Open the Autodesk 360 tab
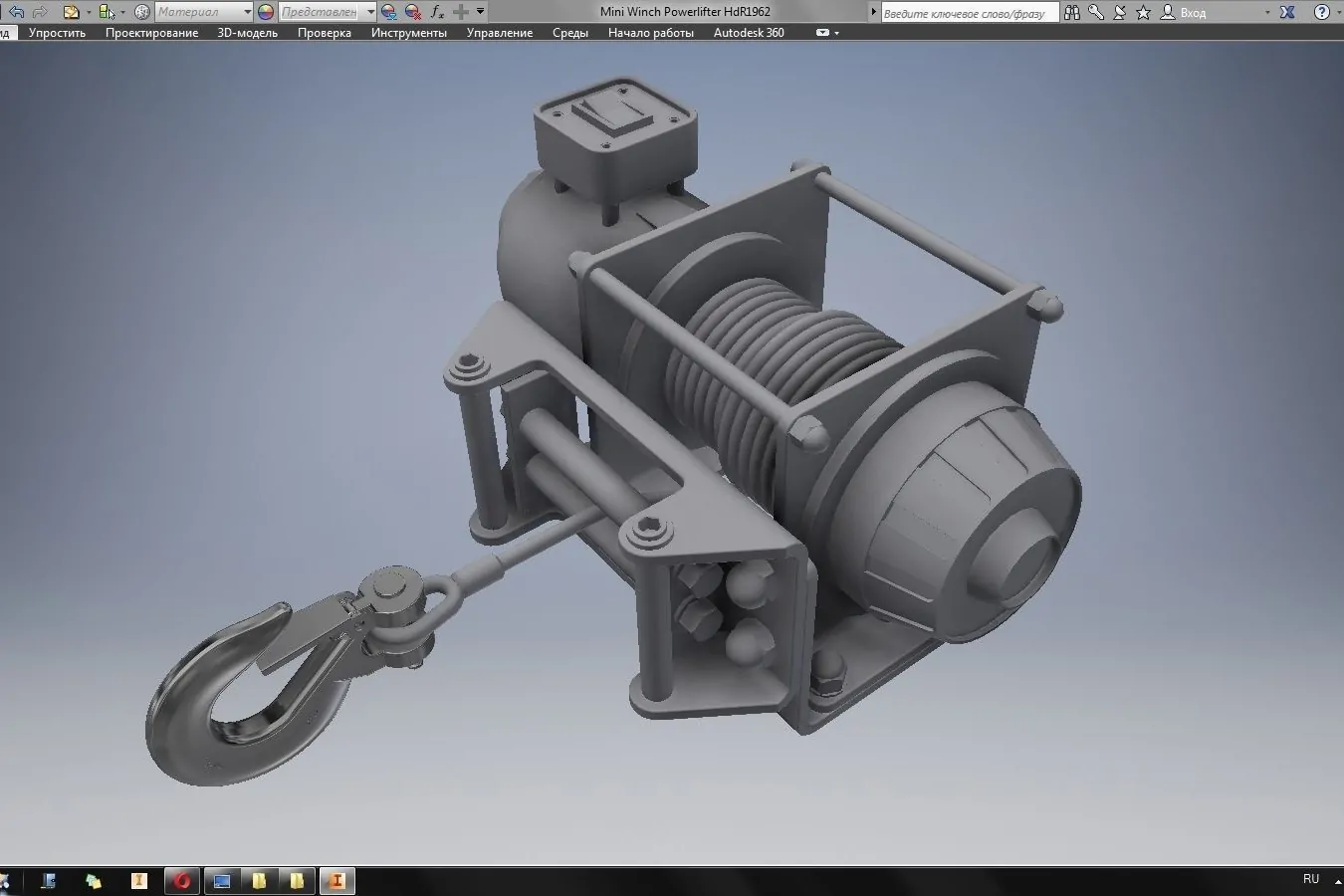 [749, 33]
